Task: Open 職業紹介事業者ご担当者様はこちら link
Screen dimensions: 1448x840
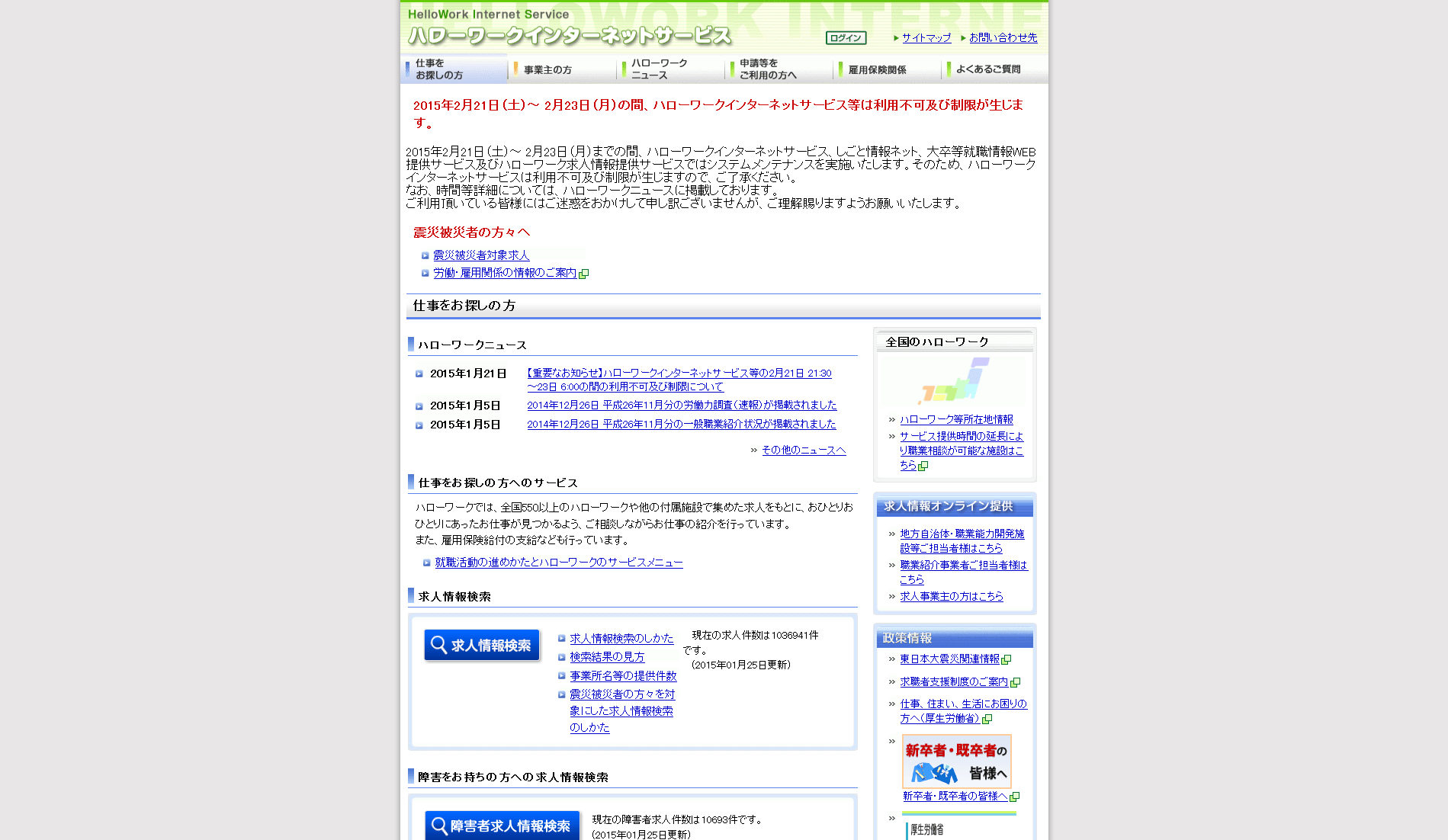Action: click(963, 572)
